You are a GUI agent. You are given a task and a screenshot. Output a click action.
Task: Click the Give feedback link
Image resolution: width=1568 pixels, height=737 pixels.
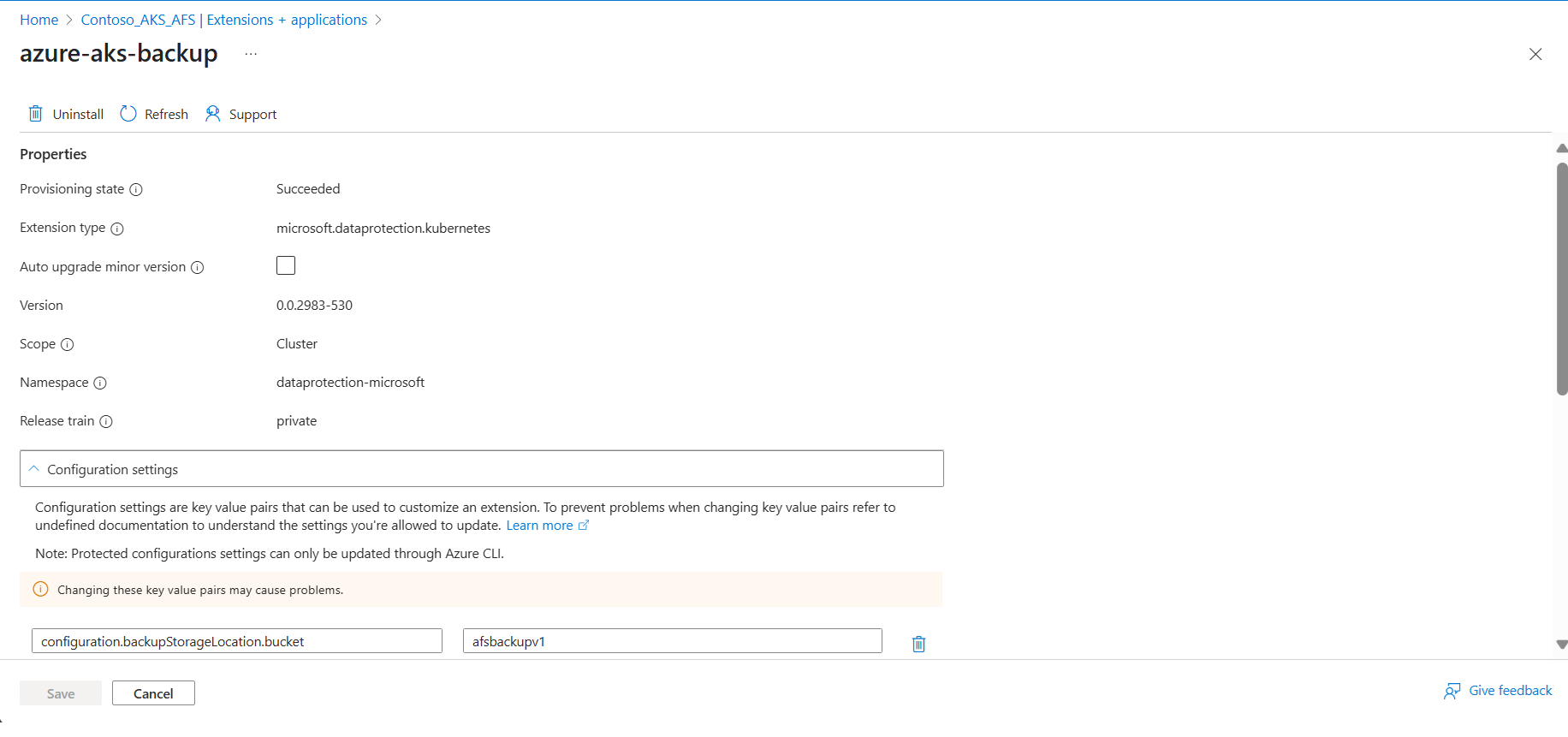point(1510,691)
